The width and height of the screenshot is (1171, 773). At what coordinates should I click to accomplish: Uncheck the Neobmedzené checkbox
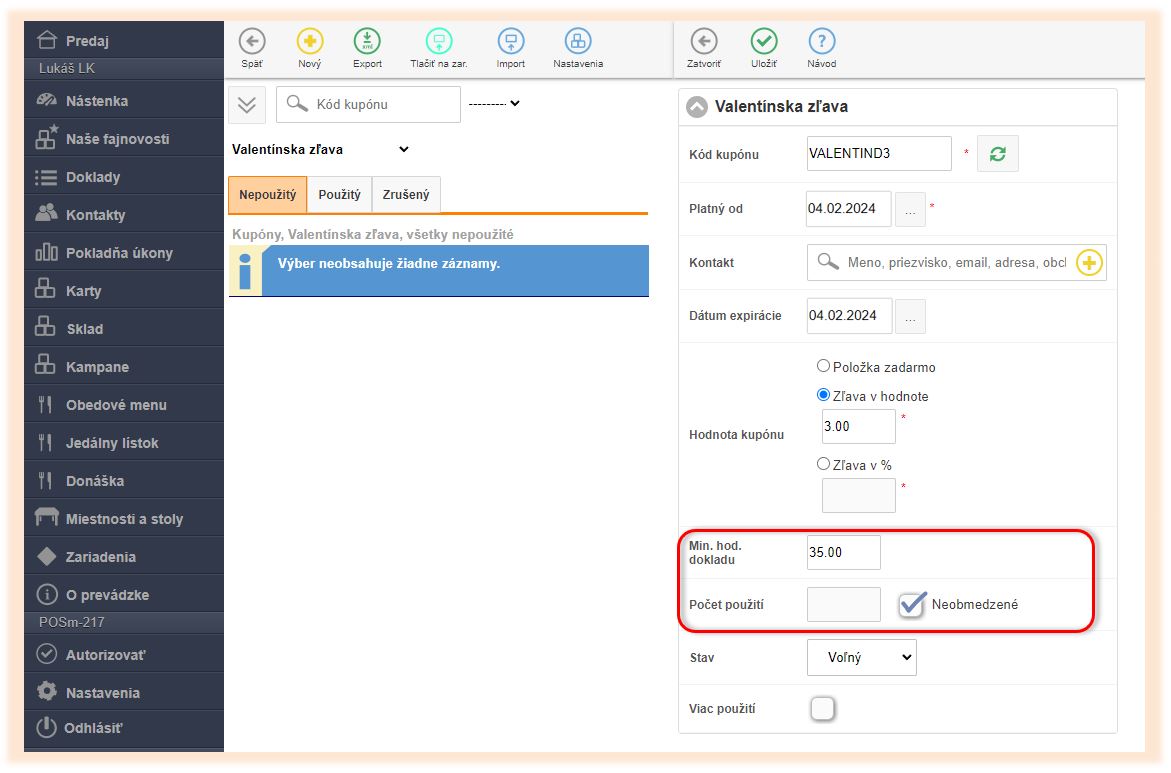(911, 605)
